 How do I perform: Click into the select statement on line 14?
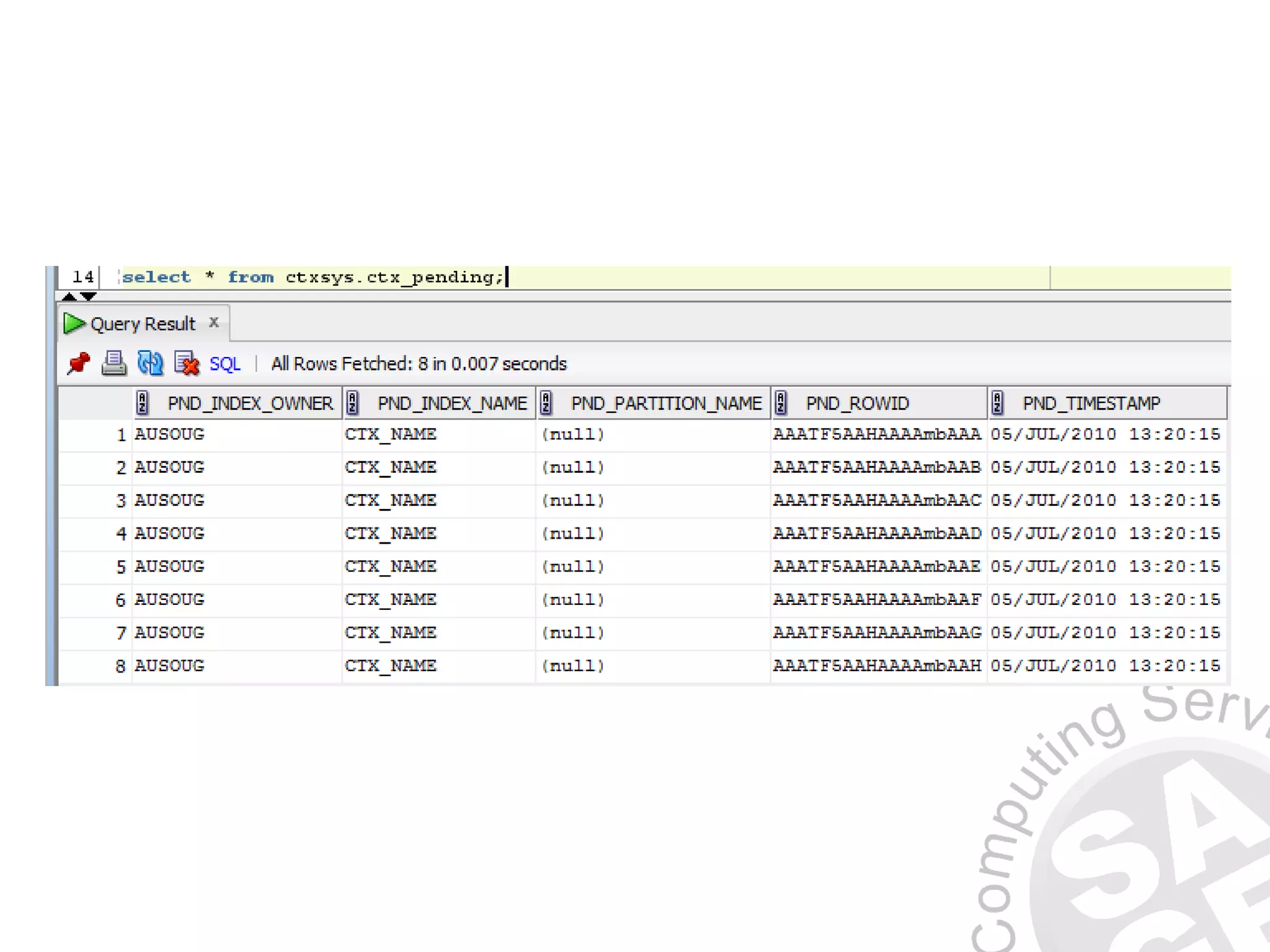[310, 277]
